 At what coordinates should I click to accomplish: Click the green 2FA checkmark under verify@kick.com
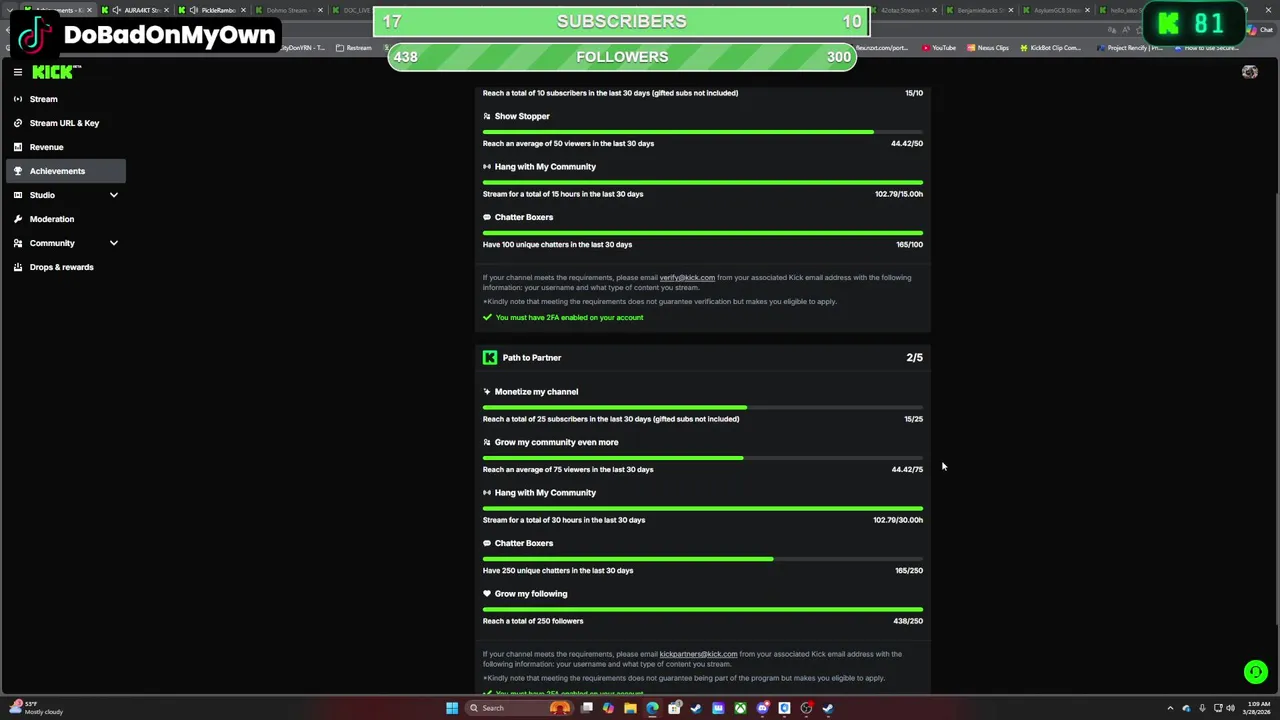point(487,317)
